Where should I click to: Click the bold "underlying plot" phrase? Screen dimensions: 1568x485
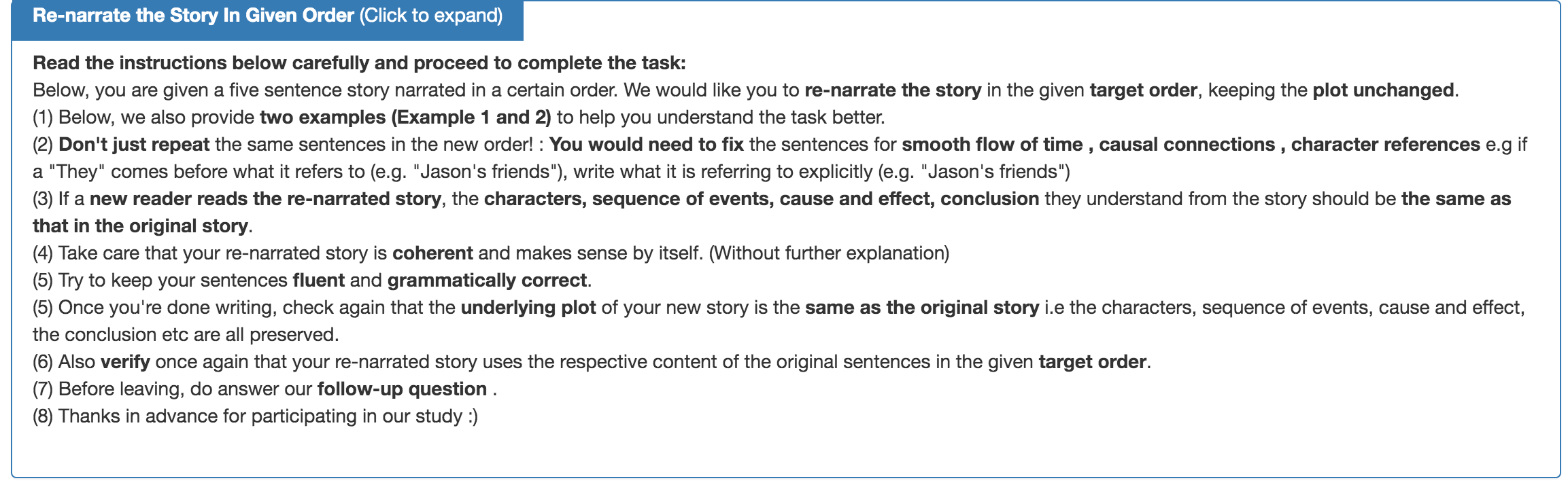(528, 308)
